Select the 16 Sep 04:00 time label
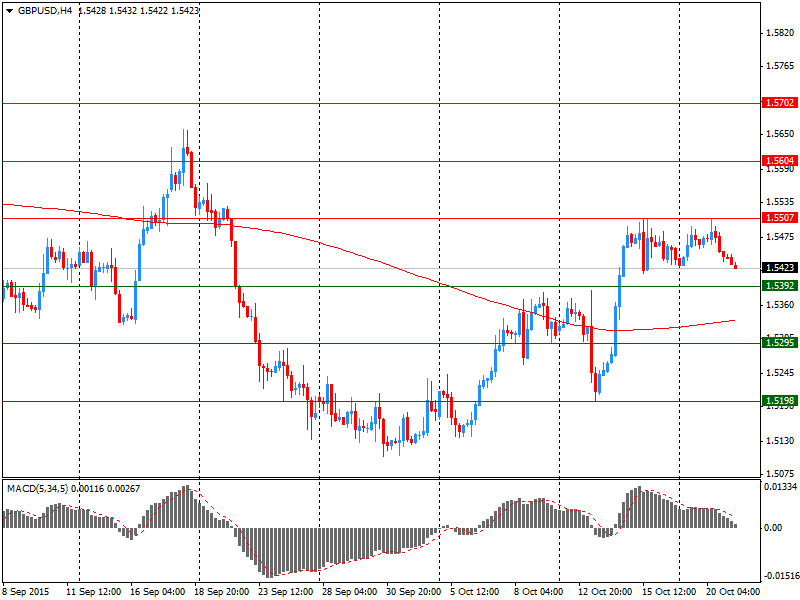The height and width of the screenshot is (600, 800). (158, 592)
